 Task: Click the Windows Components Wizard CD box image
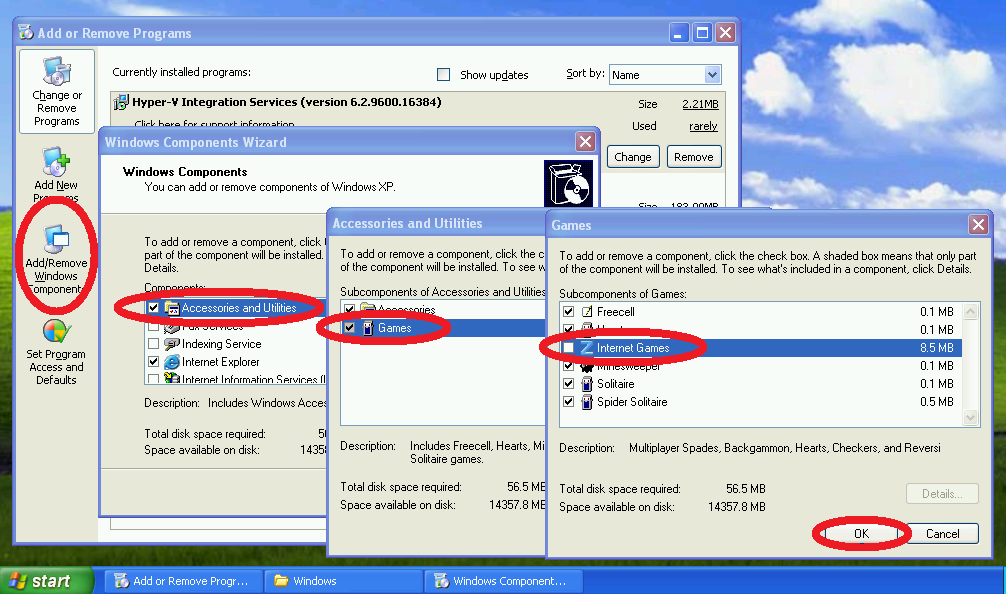568,183
